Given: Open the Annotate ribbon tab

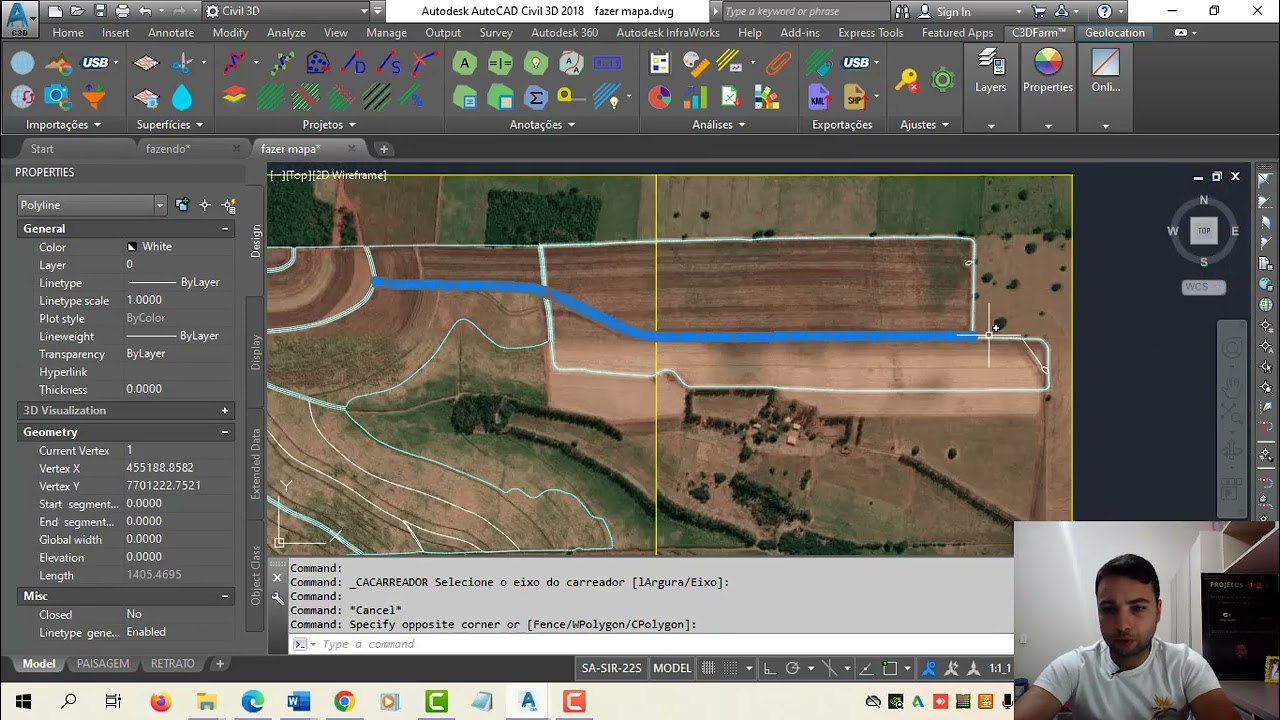Looking at the screenshot, I should click(x=171, y=32).
